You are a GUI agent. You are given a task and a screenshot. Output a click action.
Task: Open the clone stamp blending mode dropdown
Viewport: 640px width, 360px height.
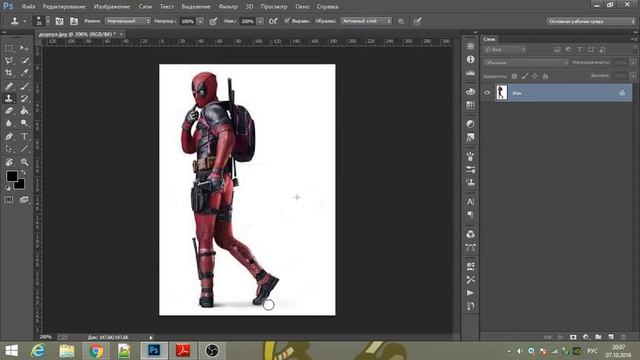click(128, 21)
